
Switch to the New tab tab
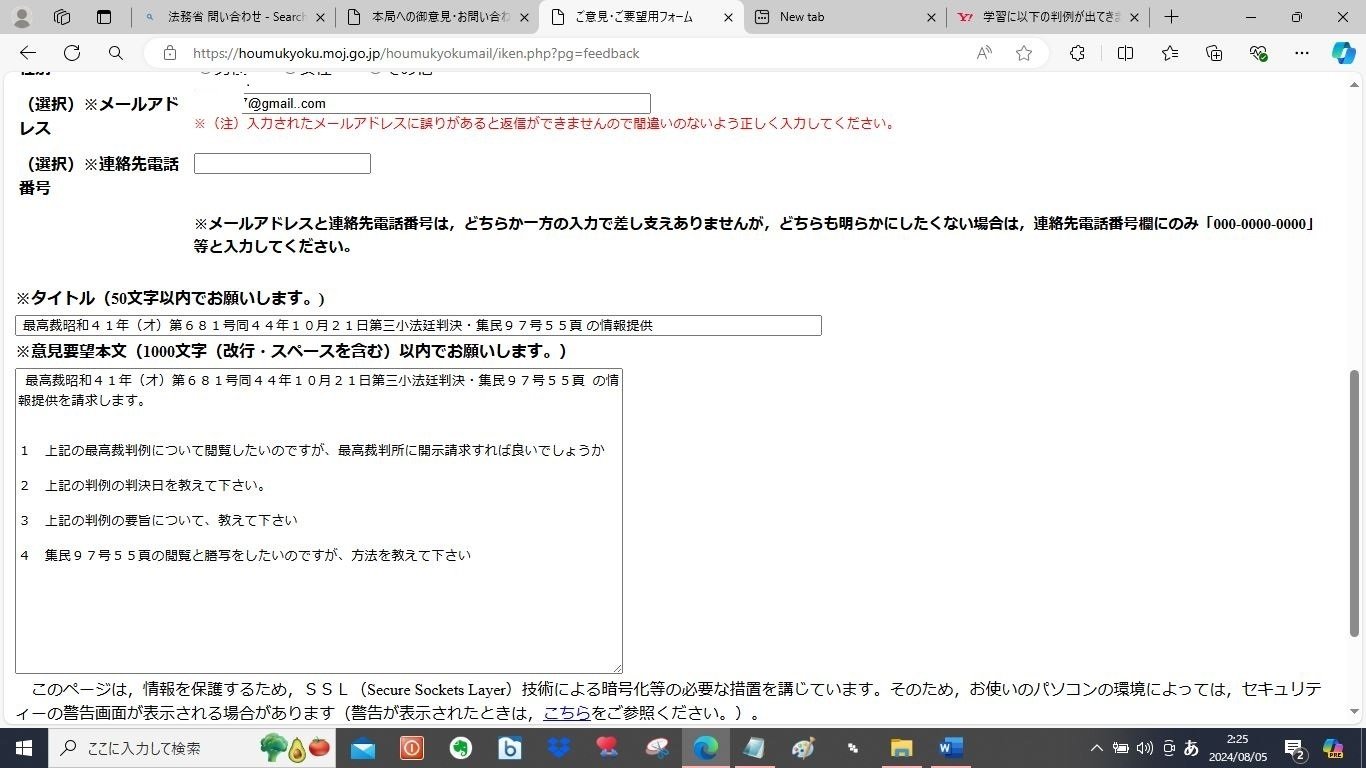point(845,17)
